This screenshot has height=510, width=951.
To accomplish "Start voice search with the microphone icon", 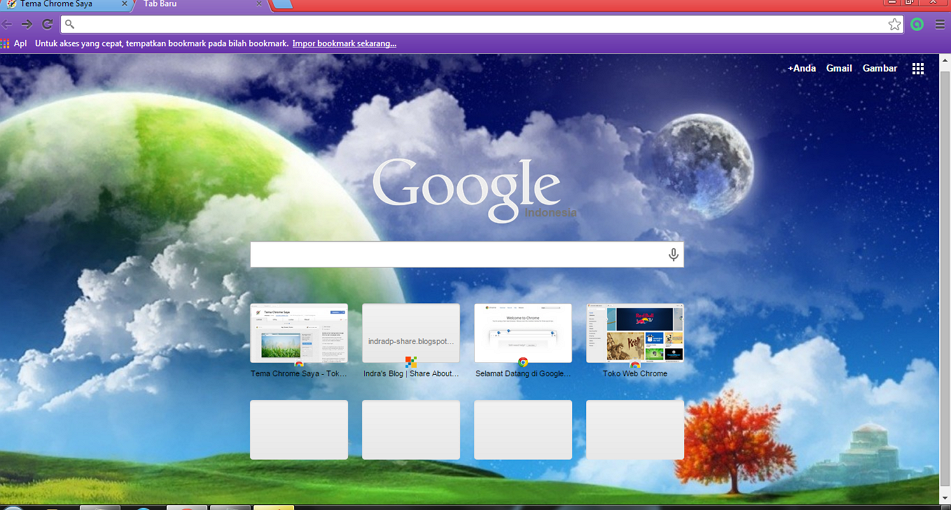I will (673, 255).
